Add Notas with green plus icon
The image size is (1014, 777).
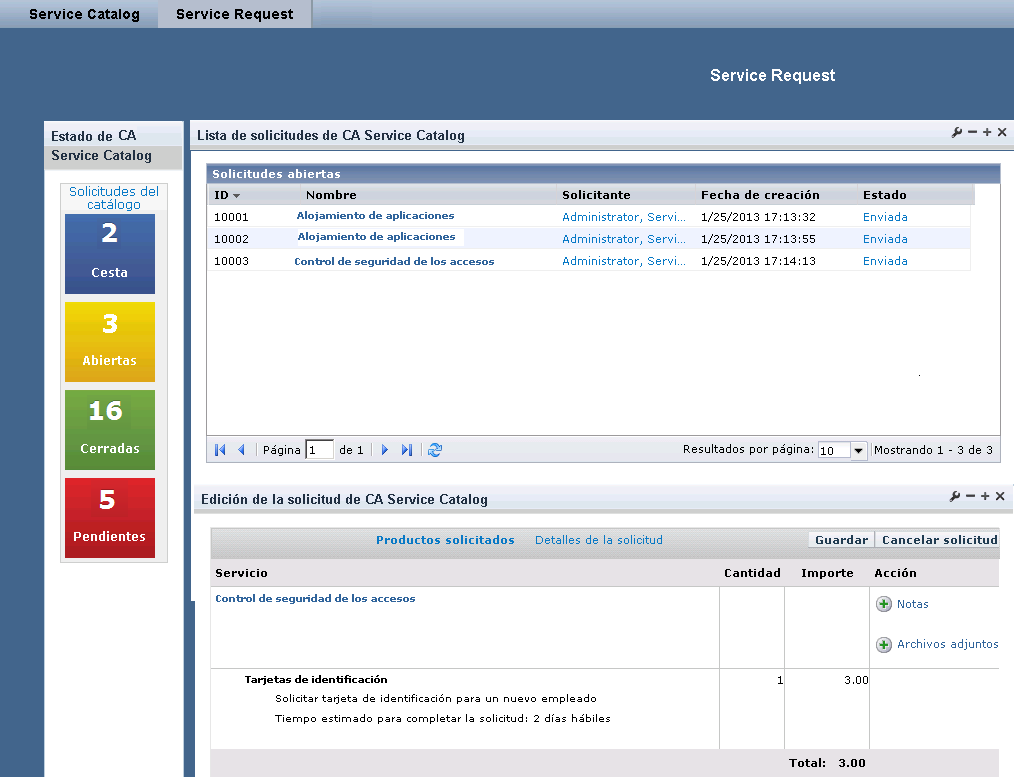point(884,604)
